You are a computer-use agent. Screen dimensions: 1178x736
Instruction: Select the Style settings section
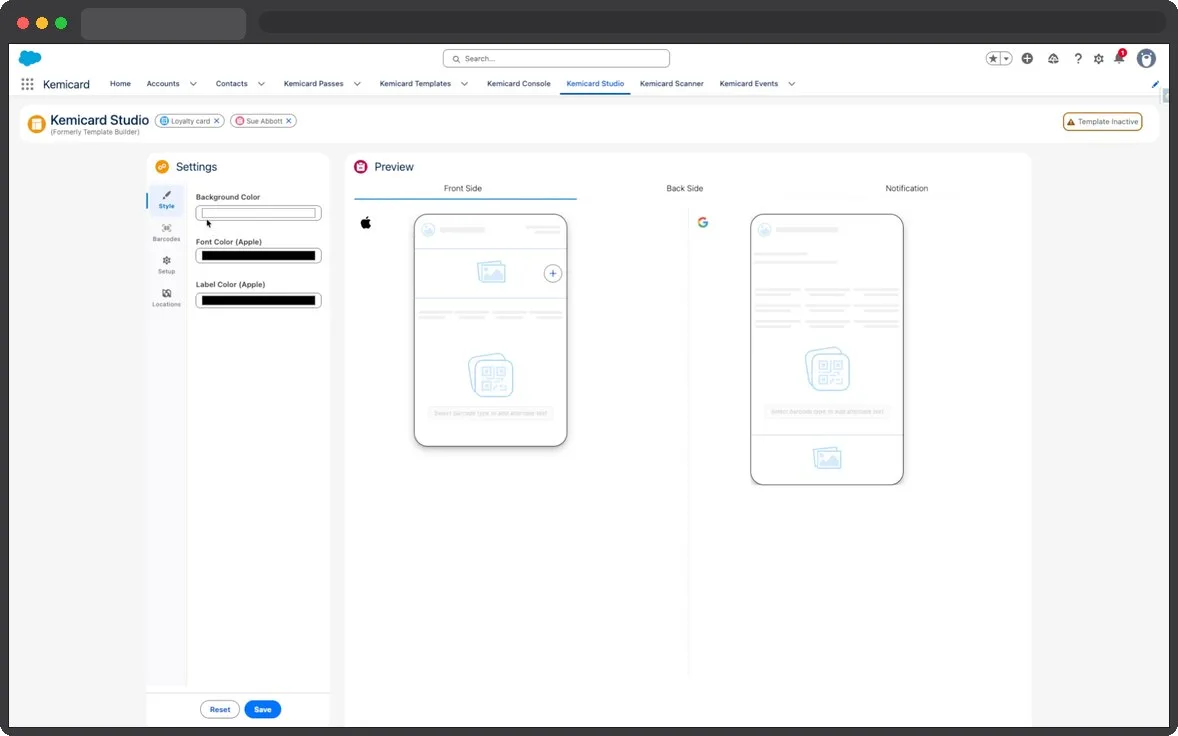coord(166,200)
